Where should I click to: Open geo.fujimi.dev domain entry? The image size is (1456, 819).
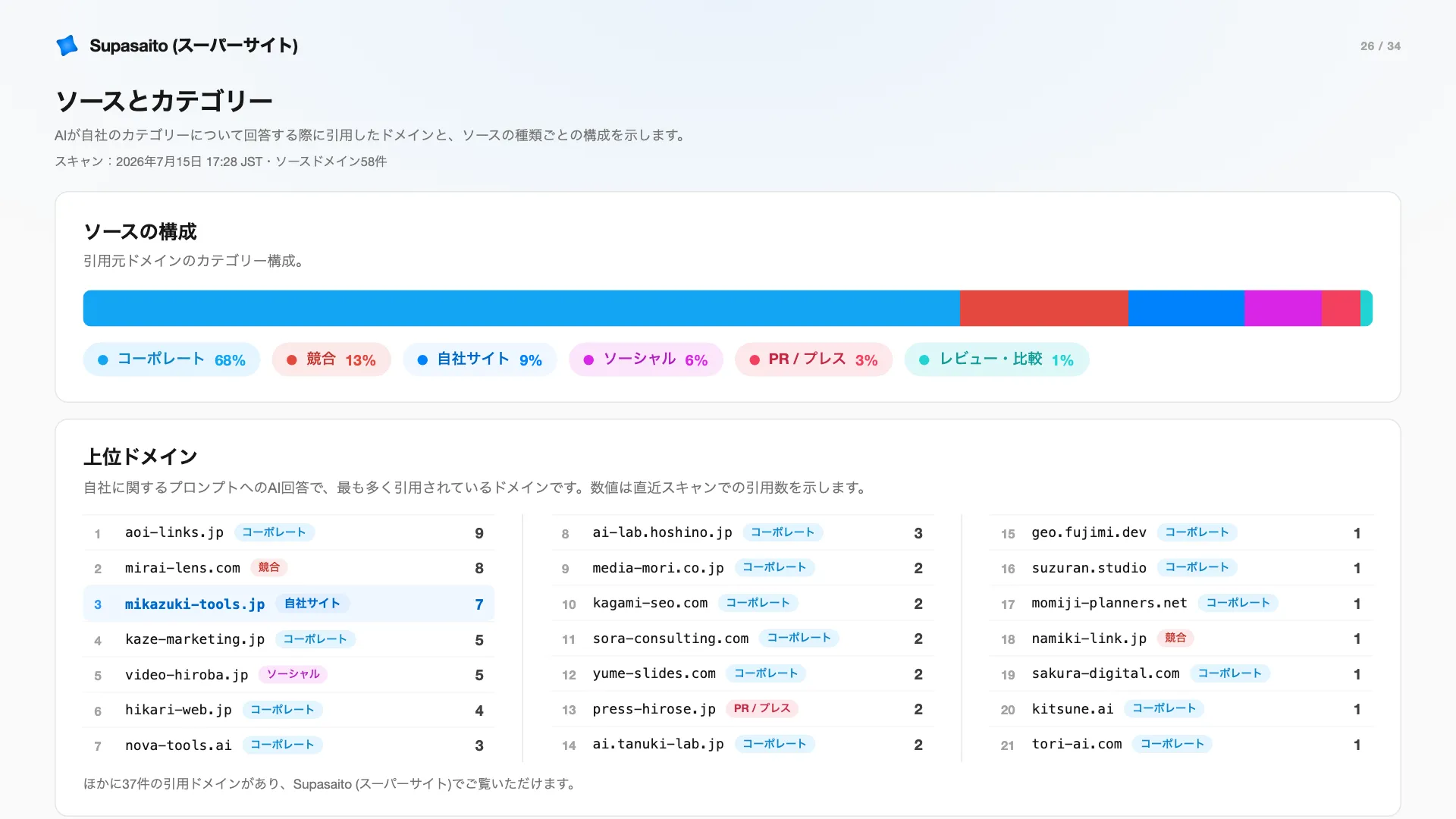coord(1181,533)
